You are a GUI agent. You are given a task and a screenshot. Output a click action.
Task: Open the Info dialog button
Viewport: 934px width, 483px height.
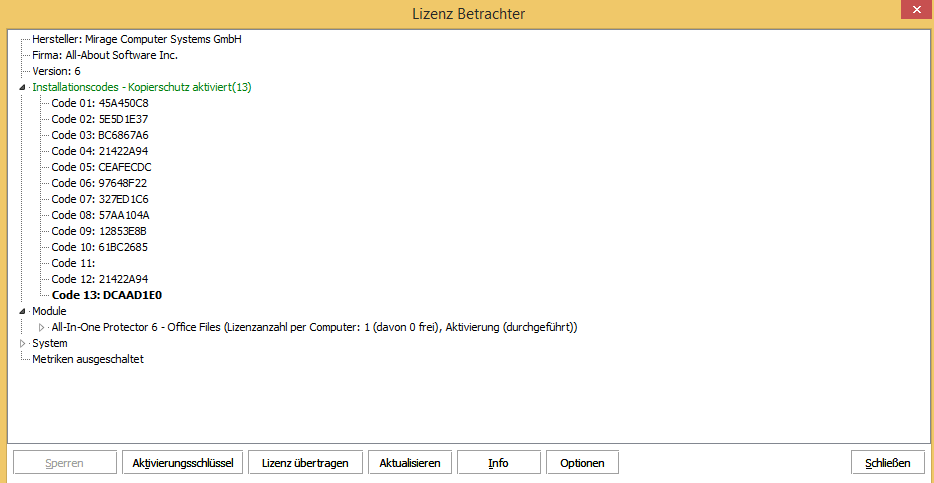point(498,463)
